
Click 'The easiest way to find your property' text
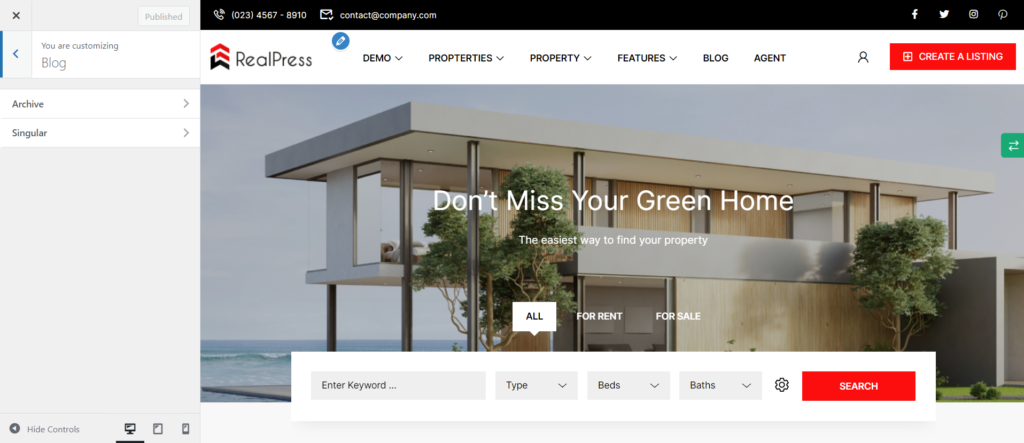(x=613, y=240)
